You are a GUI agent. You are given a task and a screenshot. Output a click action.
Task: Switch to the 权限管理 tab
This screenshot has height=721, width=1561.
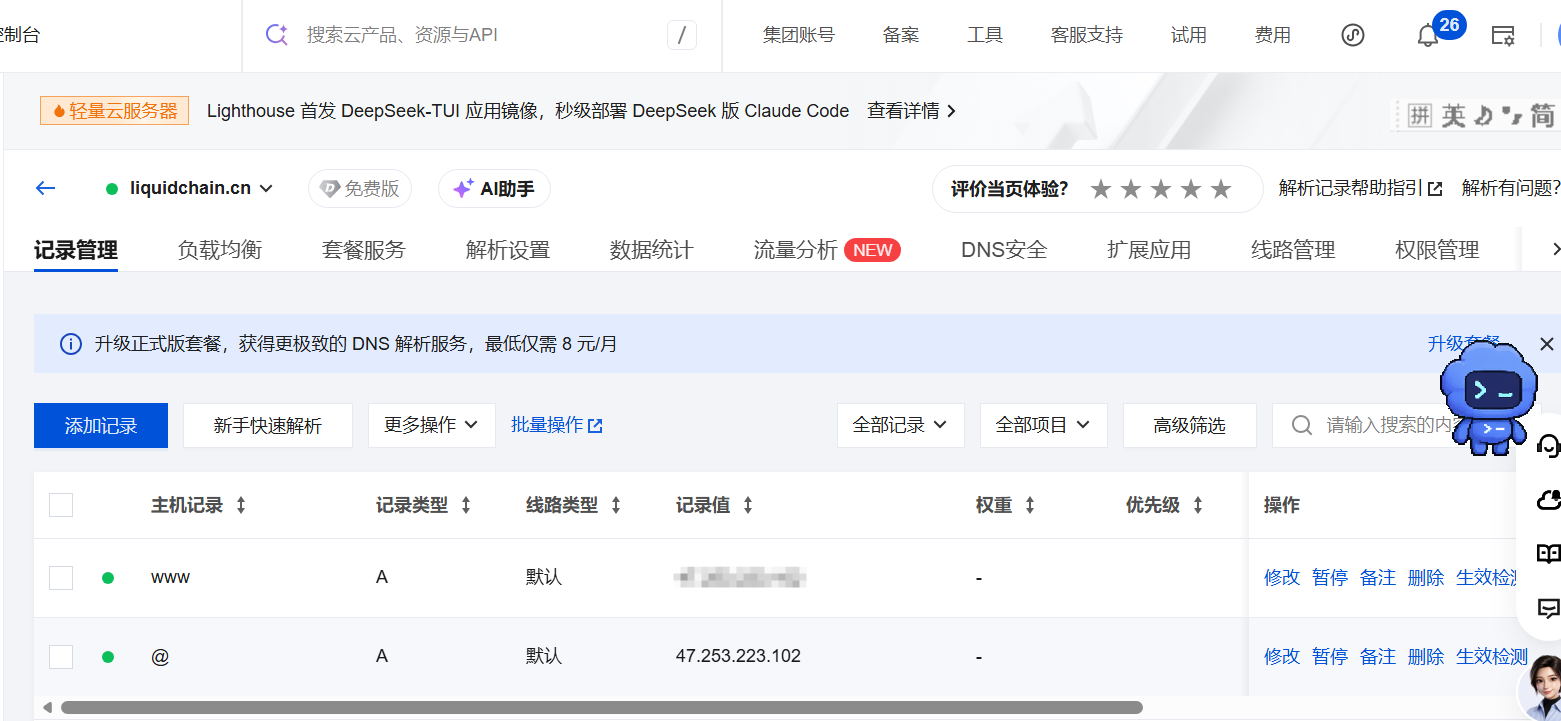click(1437, 249)
